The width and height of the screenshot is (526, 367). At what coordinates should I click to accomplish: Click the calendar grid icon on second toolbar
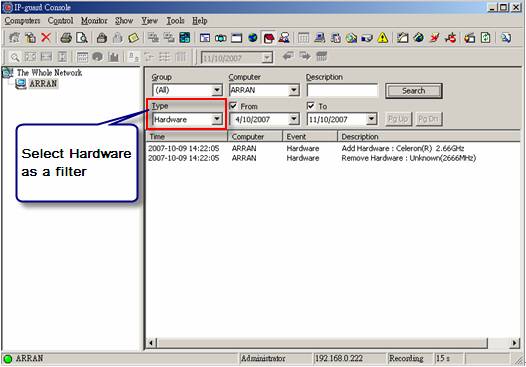(x=82, y=57)
